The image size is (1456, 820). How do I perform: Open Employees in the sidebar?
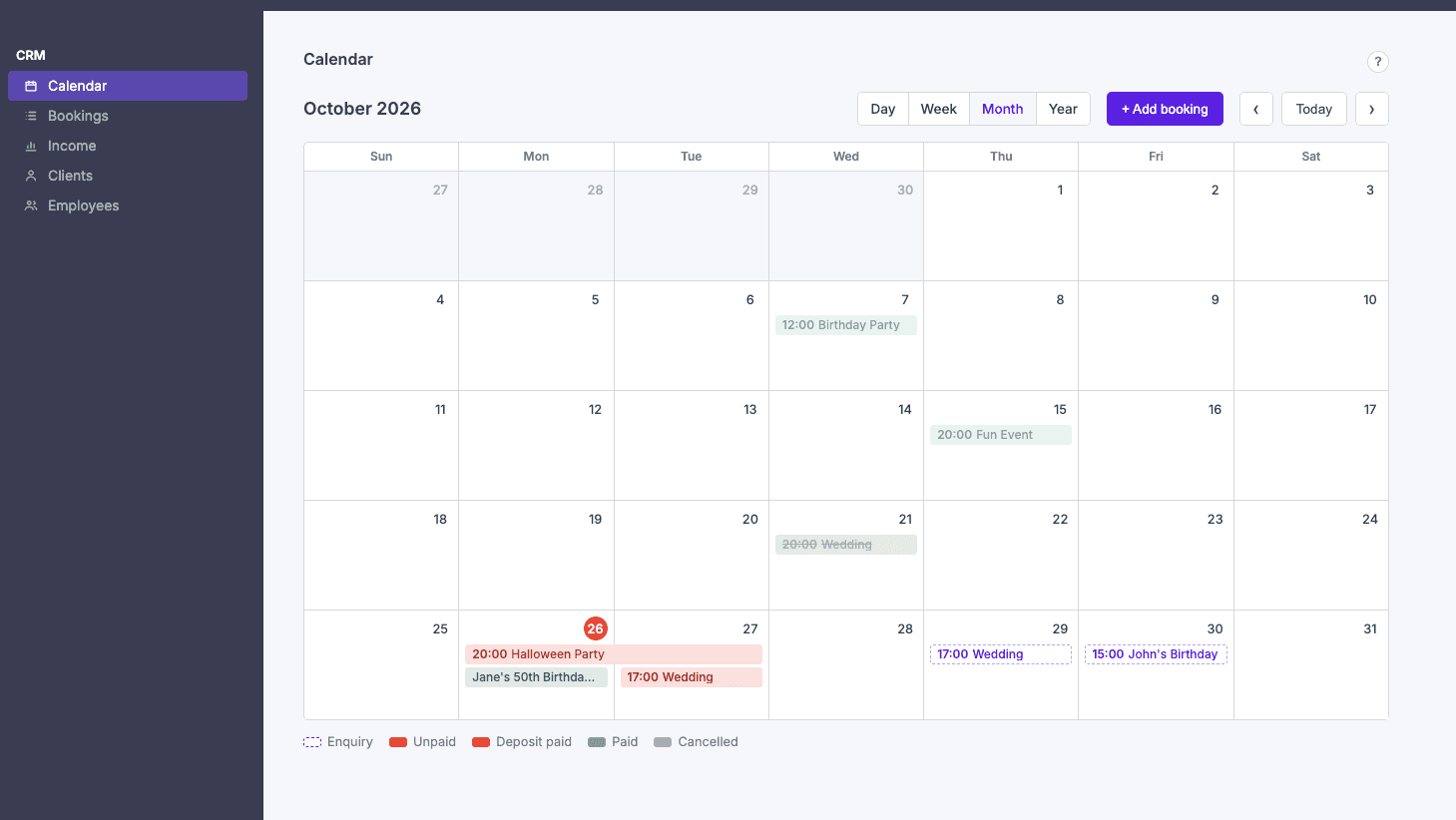(128, 205)
